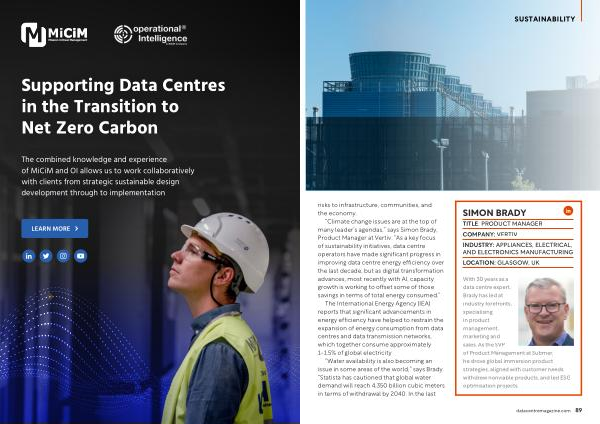Click 'TITLE: PRODUCT MANAGER' row
This screenshot has width=600, height=424.
pyautogui.click(x=518, y=223)
